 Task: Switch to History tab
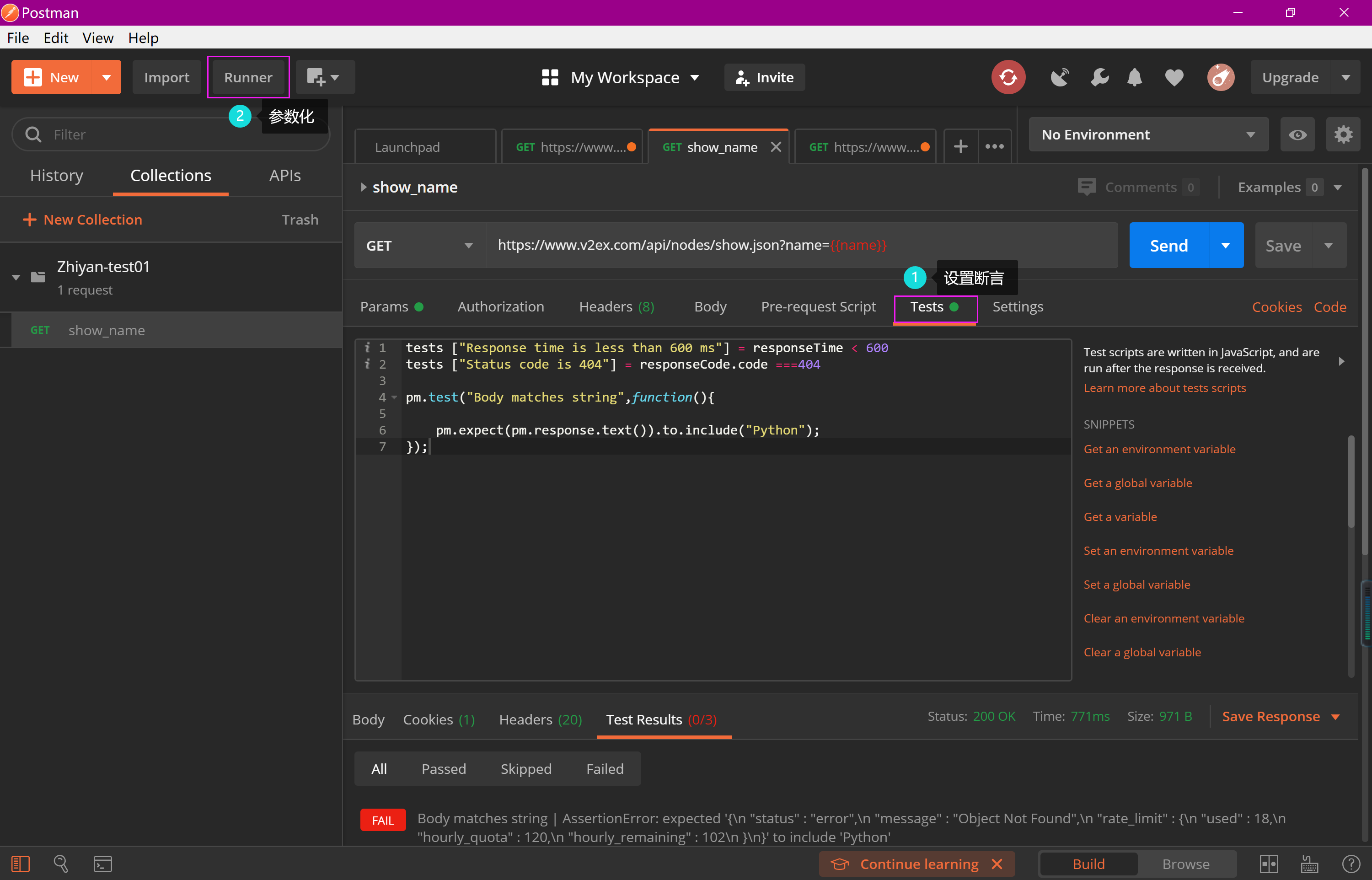(x=57, y=176)
